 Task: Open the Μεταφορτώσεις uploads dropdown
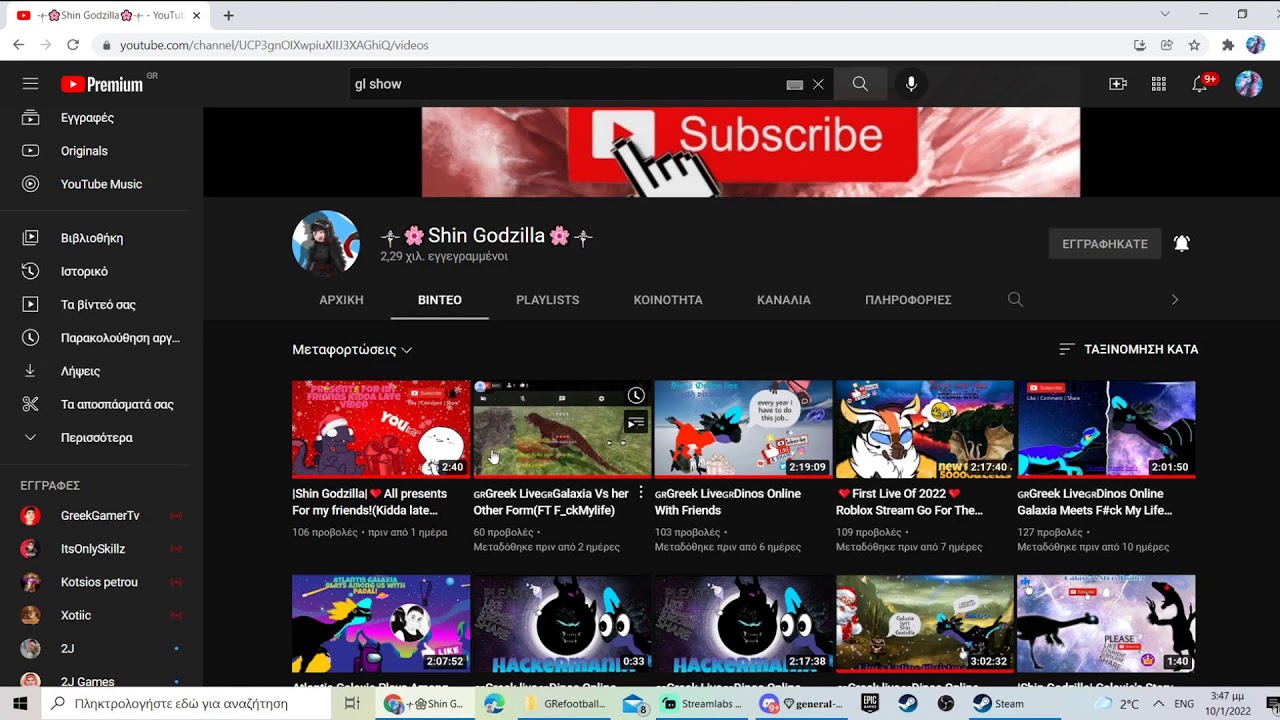coord(352,350)
